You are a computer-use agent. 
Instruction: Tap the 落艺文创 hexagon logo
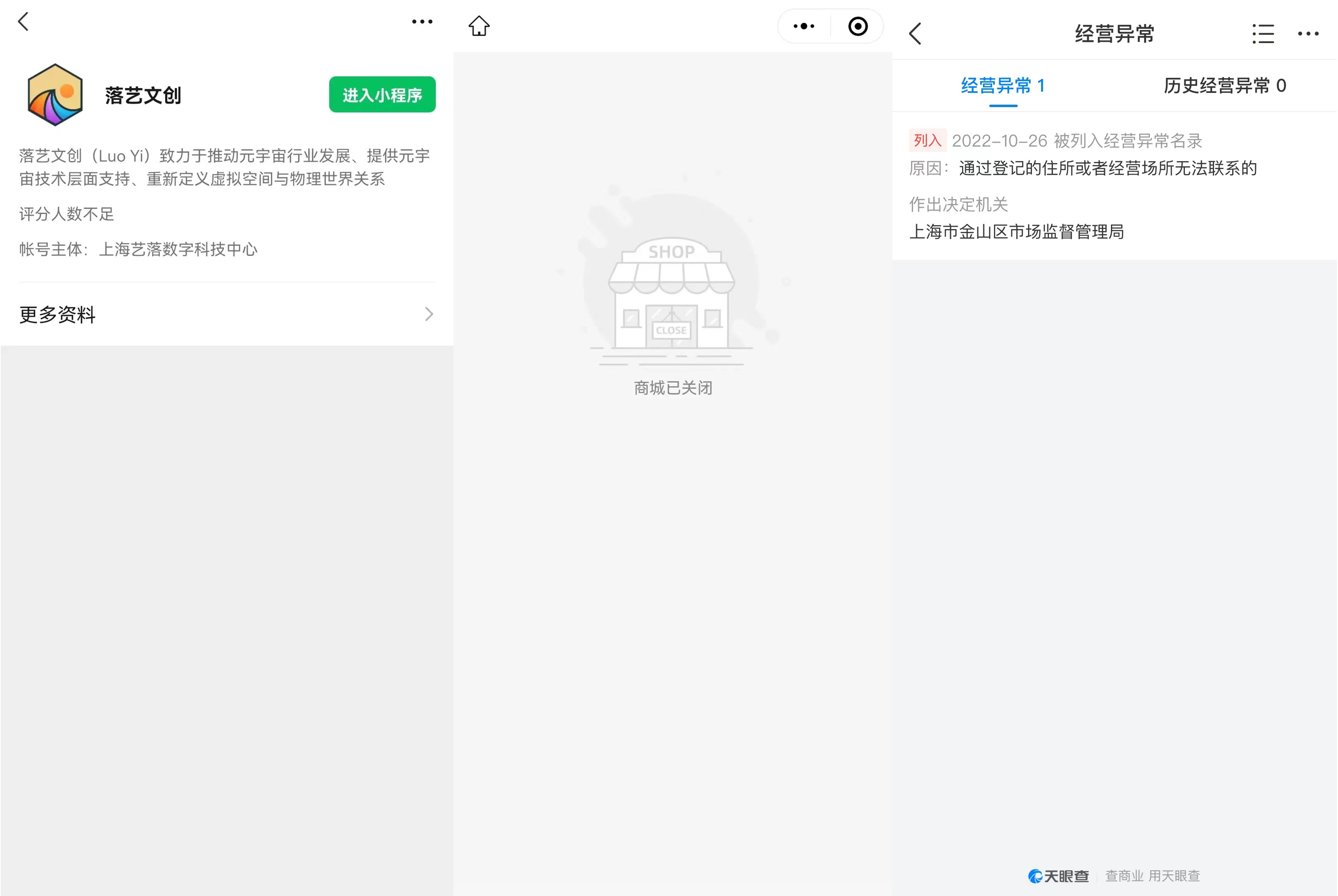coord(55,95)
